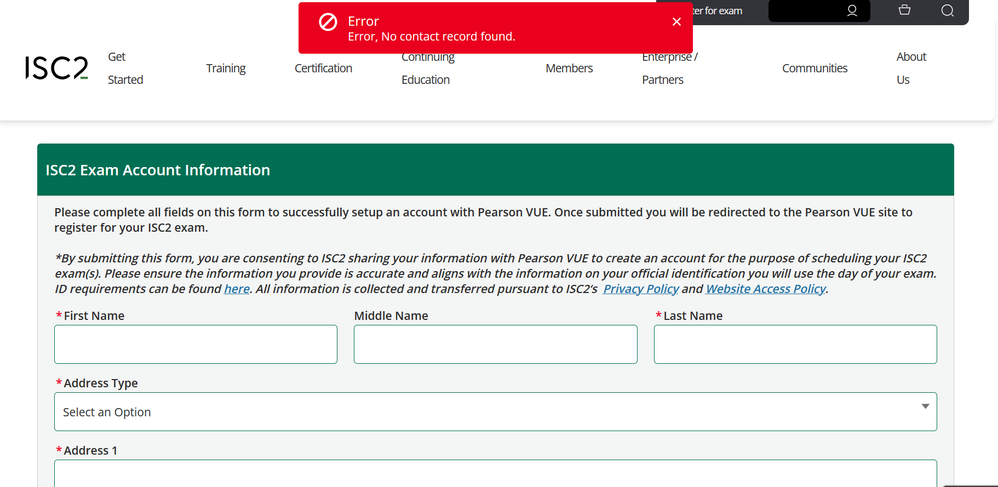Go to ISC2 logo home
This screenshot has height=487, width=998.
(57, 68)
